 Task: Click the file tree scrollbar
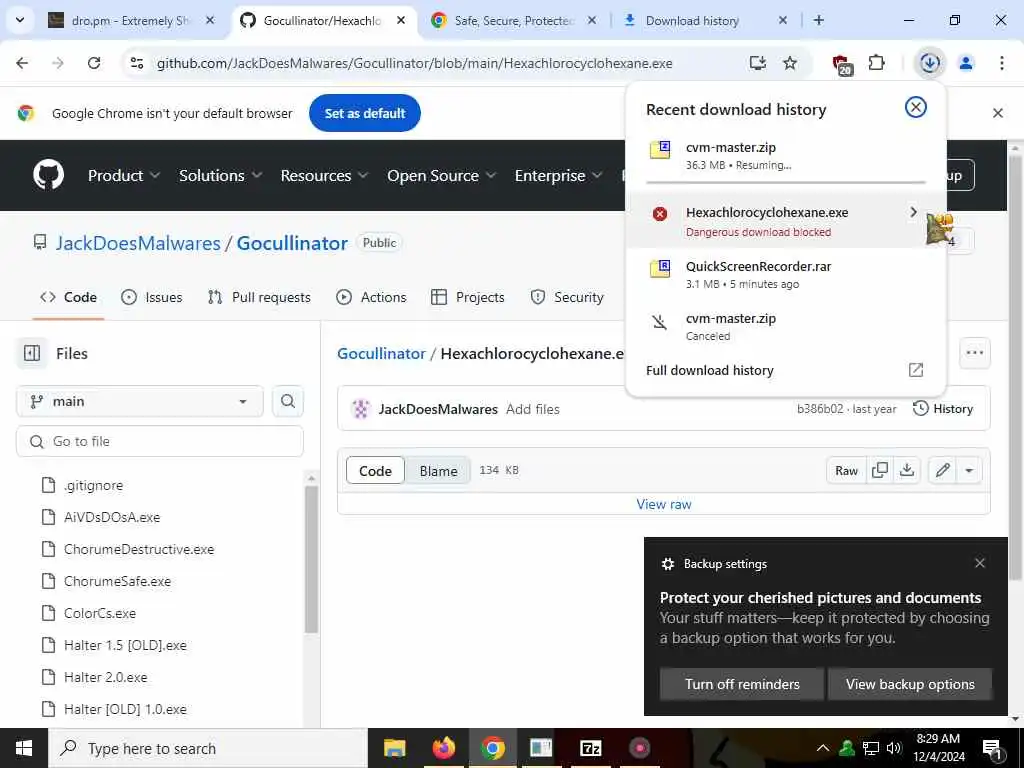click(312, 560)
